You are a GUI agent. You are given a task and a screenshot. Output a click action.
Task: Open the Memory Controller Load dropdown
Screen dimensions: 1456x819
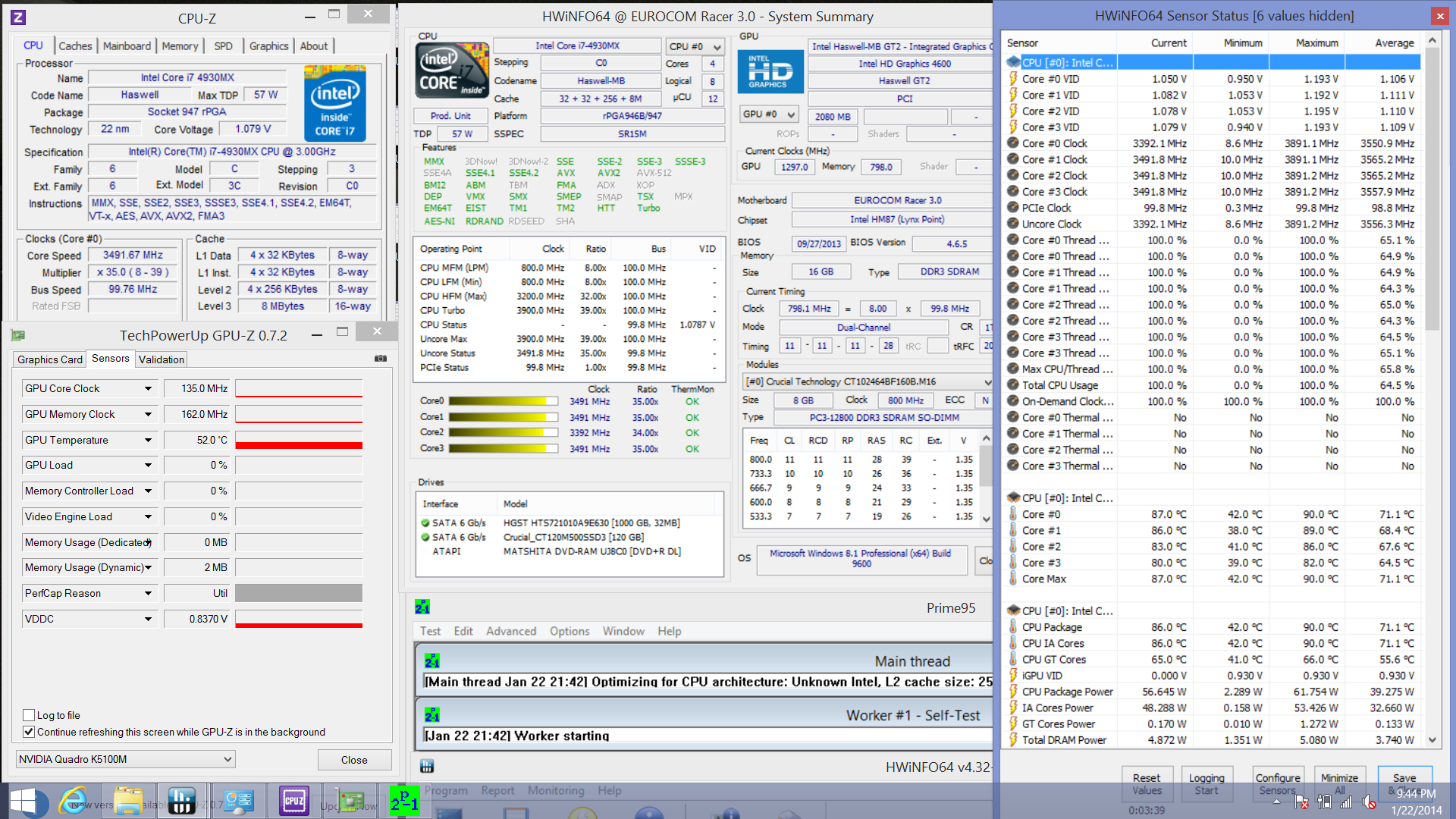(148, 491)
